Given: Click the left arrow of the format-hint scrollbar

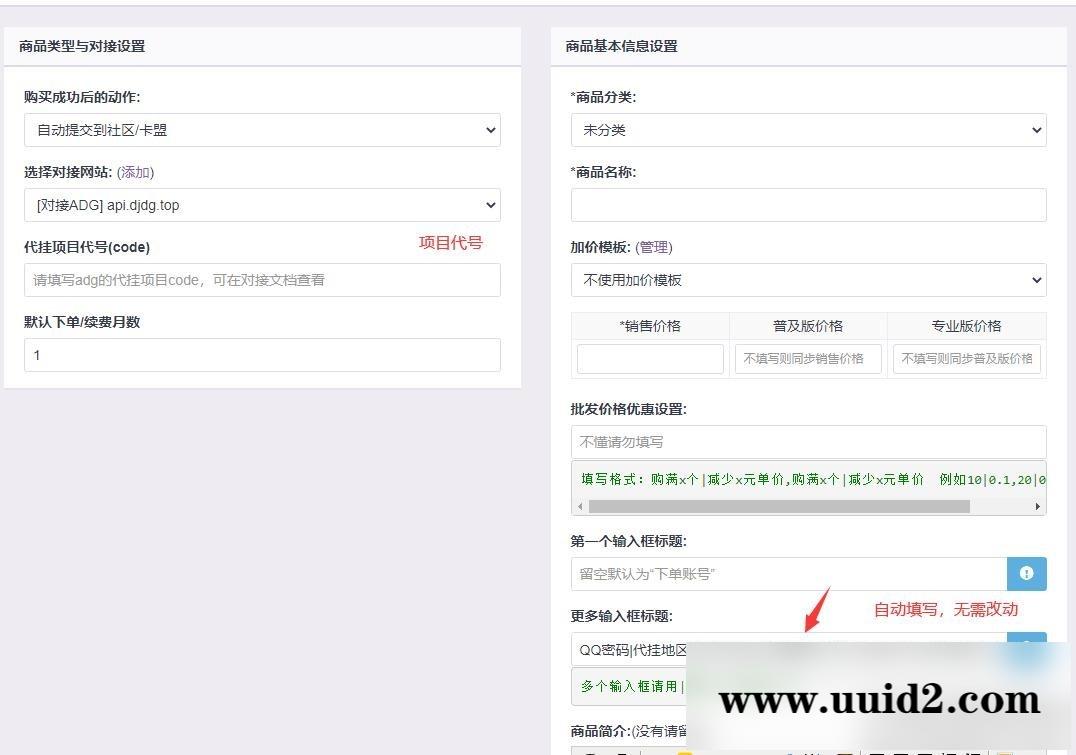Looking at the screenshot, I should coord(578,506).
